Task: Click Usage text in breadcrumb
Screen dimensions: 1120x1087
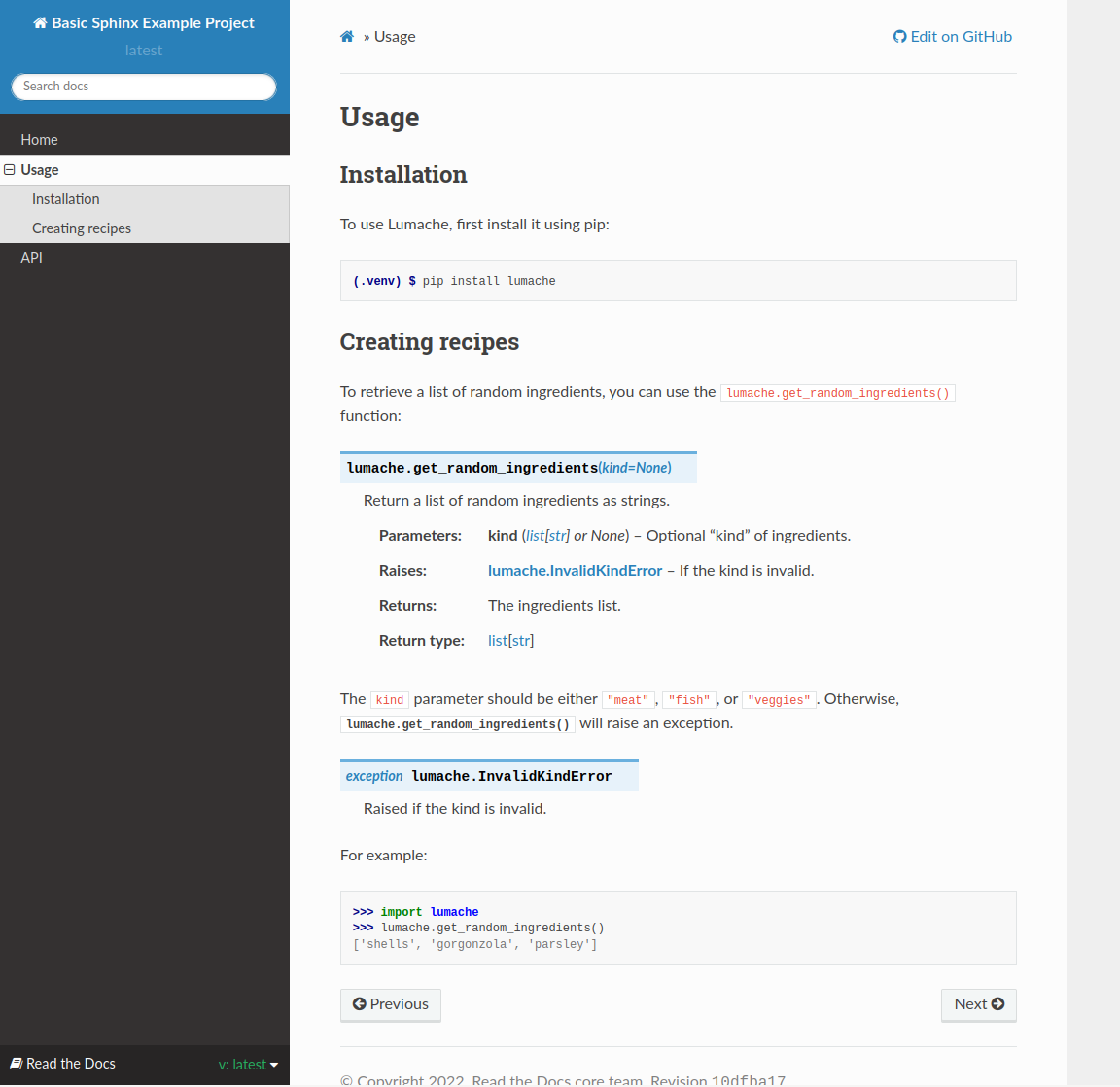Action: (395, 36)
